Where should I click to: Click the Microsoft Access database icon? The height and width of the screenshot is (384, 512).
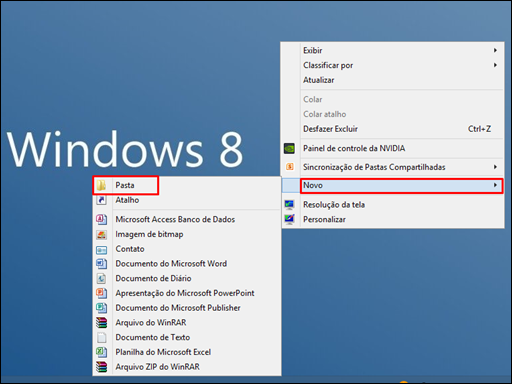[x=101, y=219]
